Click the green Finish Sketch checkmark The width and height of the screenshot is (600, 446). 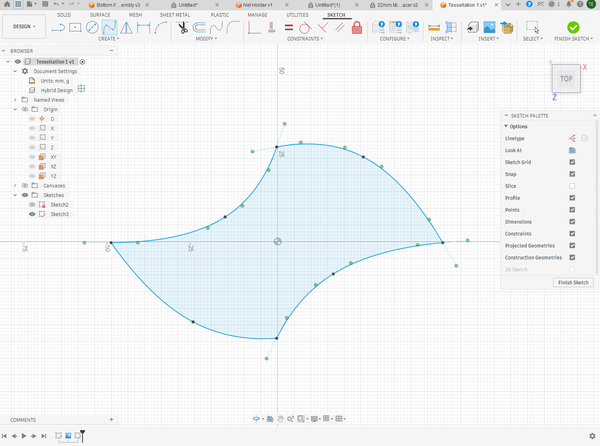573,27
